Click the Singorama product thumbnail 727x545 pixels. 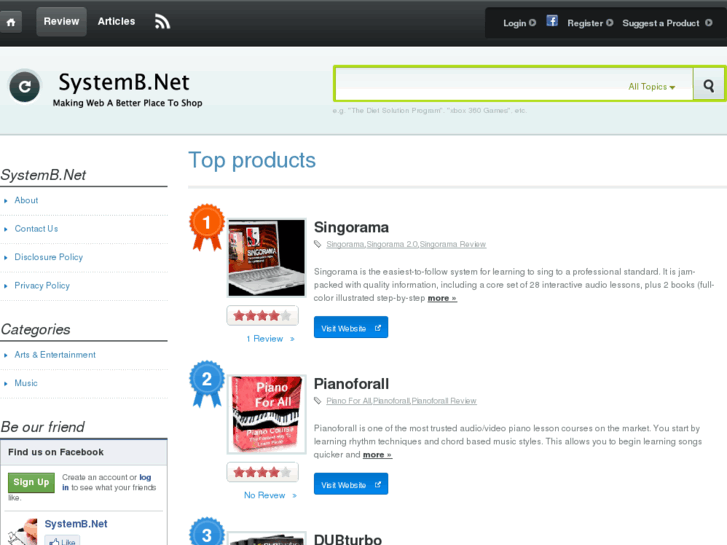267,257
